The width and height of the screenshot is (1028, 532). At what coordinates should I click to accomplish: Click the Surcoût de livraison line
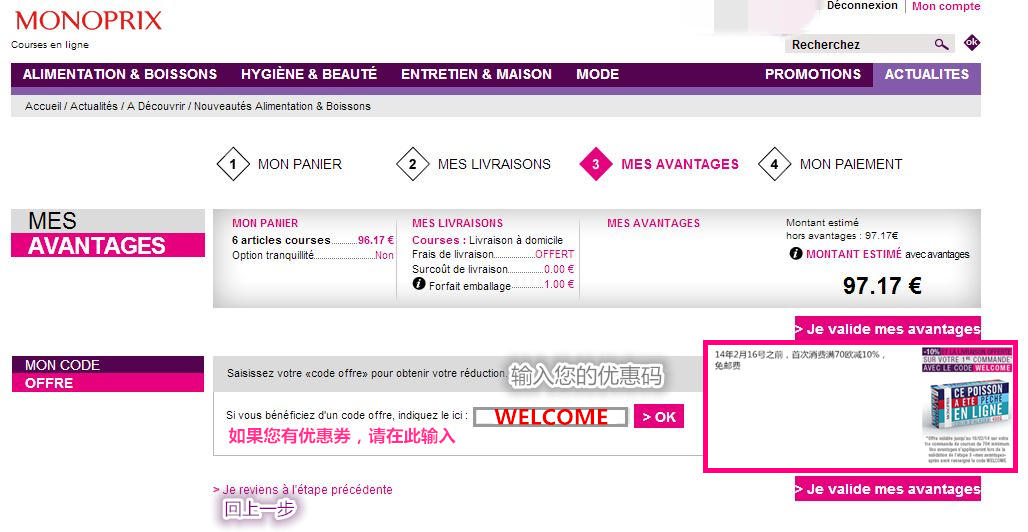(493, 269)
